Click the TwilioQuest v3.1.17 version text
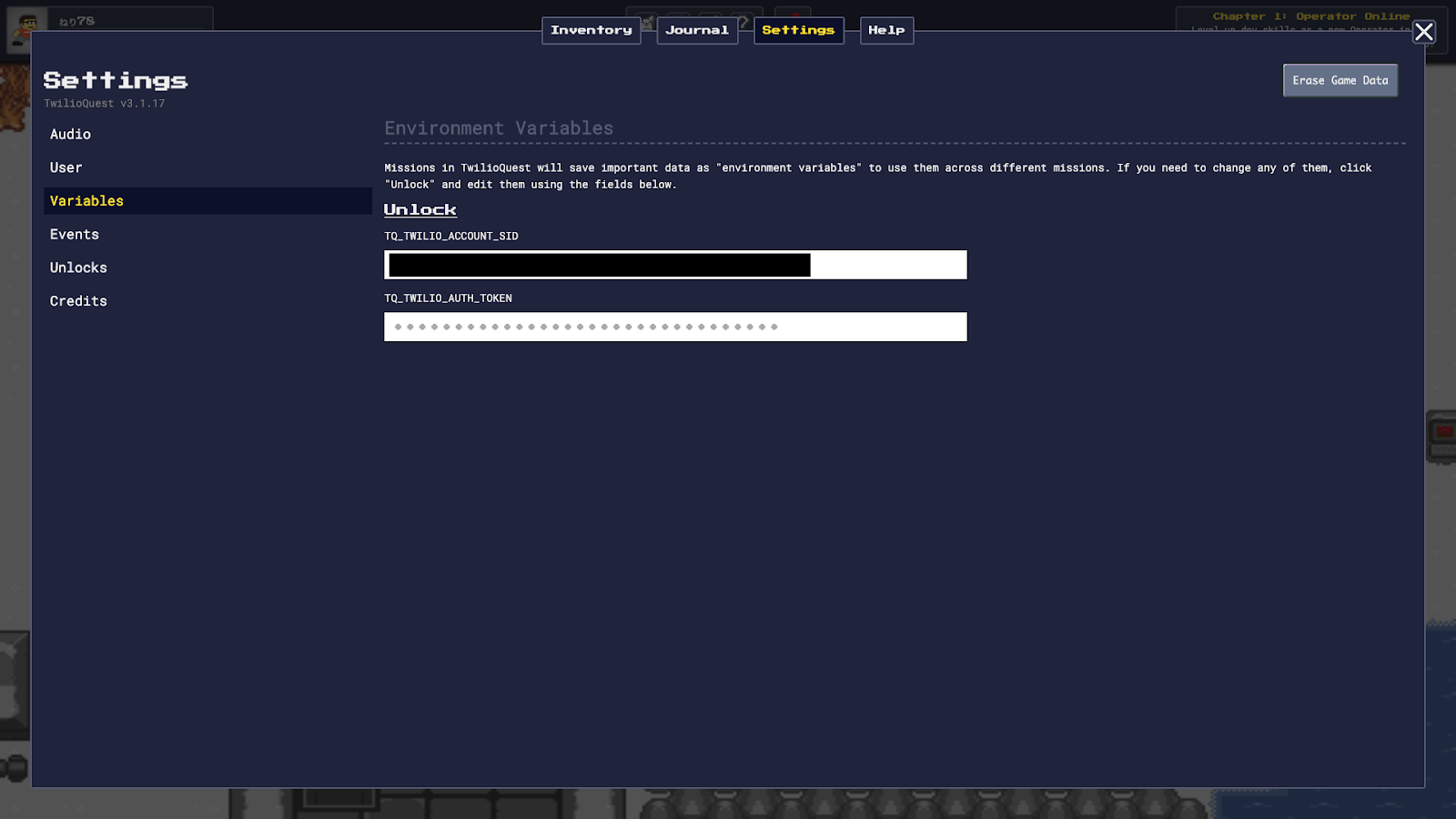 [x=105, y=104]
